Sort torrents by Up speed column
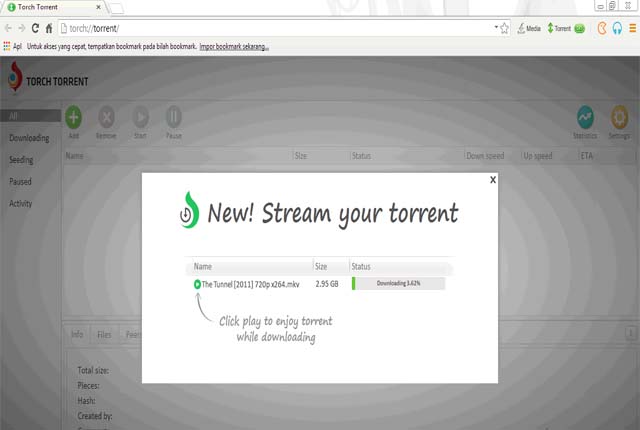Screen dimensions: 640x430 click(538, 156)
